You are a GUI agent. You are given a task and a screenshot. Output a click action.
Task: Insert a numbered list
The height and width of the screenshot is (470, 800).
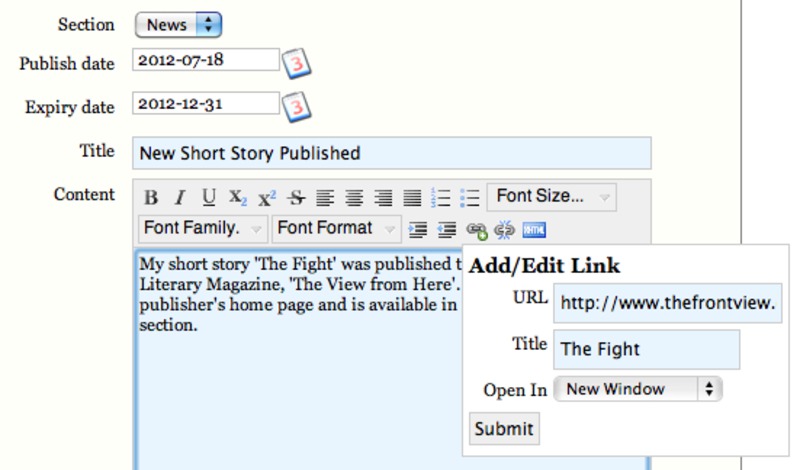(440, 197)
